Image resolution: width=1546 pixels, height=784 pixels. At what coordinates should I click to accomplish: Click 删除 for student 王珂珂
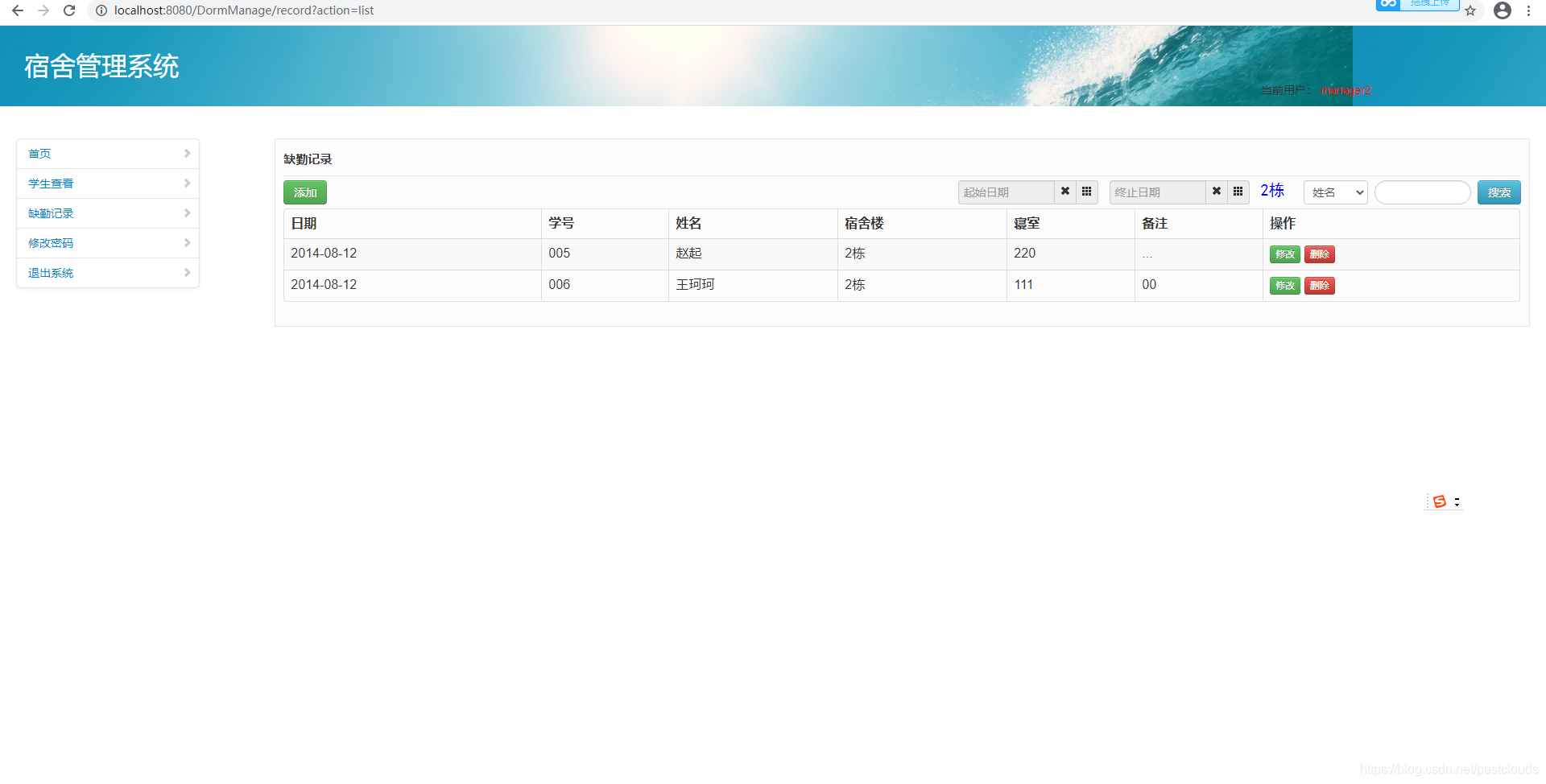(x=1320, y=286)
